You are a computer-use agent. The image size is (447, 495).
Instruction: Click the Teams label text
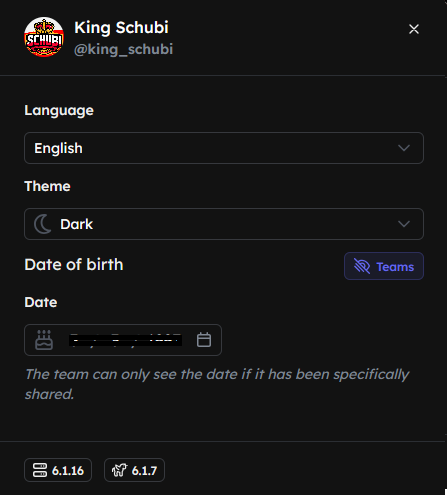click(x=395, y=267)
